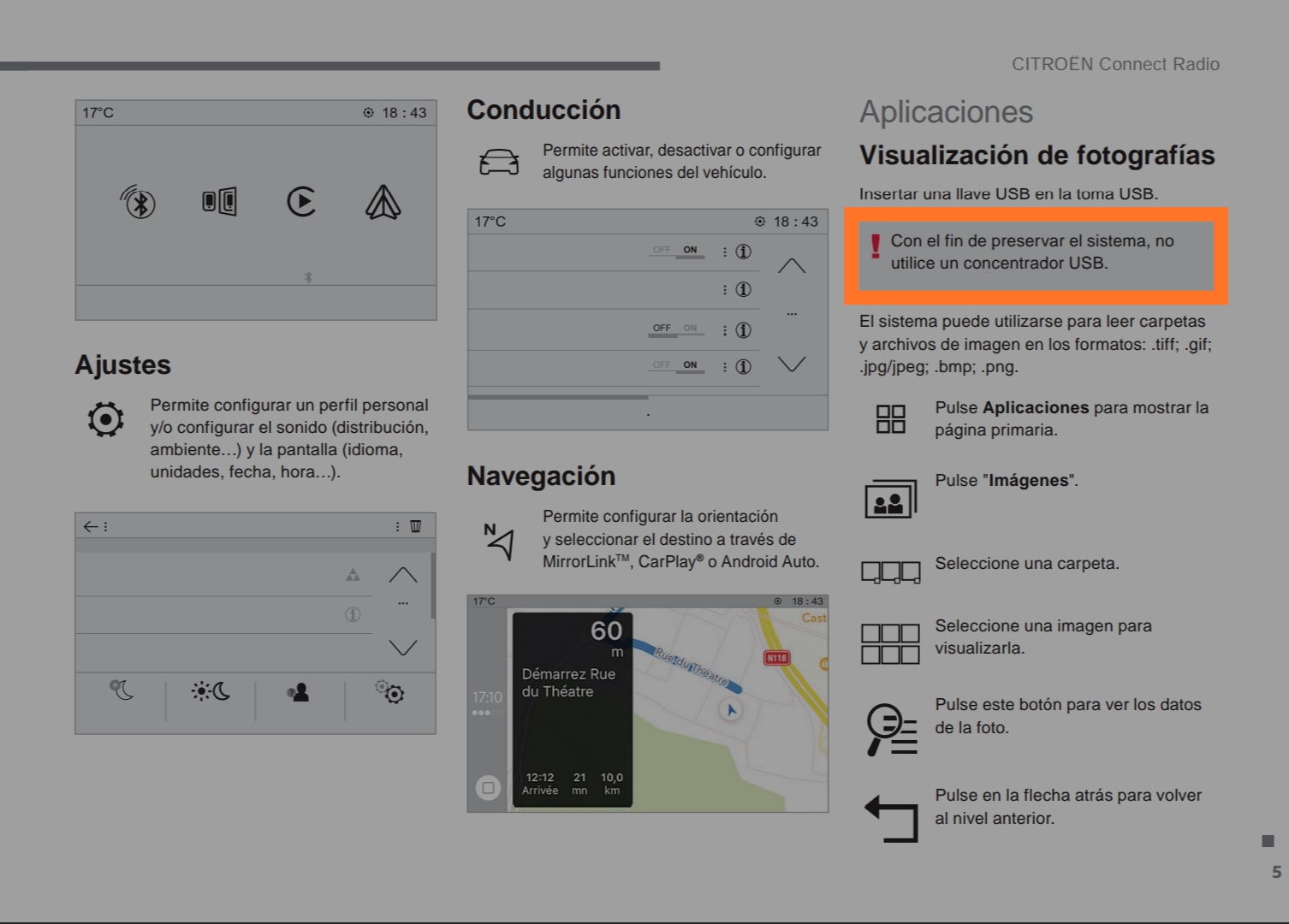Open the profile person icon

298,692
